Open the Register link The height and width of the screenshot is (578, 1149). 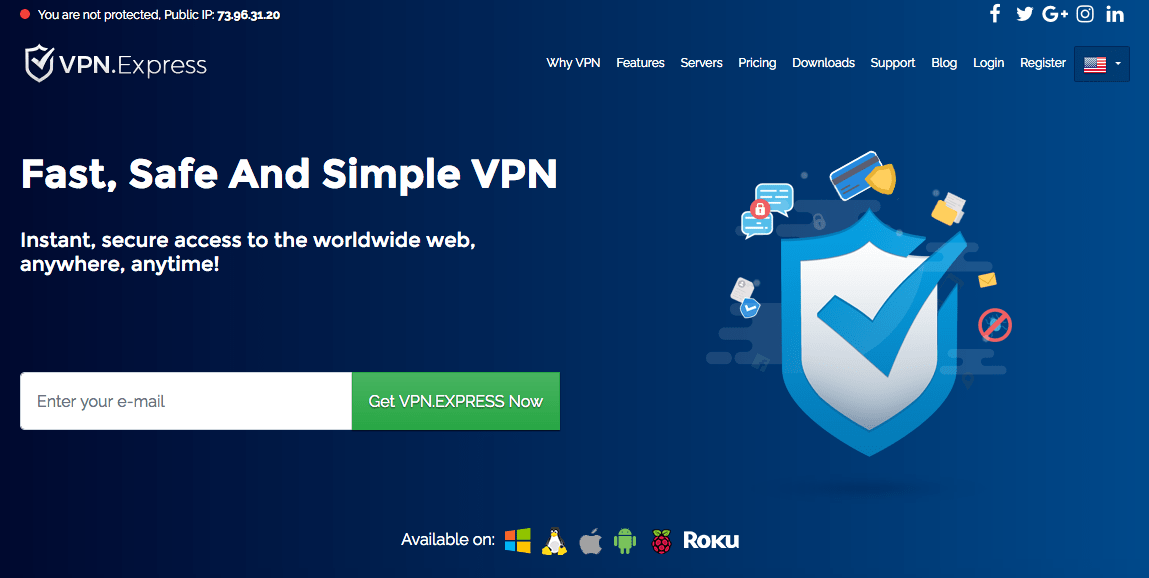coord(1043,63)
